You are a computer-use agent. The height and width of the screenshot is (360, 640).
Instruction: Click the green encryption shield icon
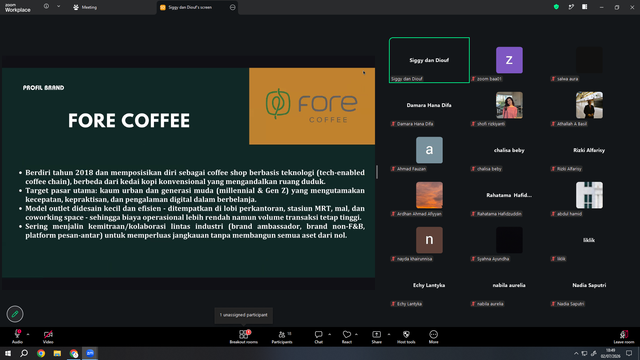click(556, 7)
